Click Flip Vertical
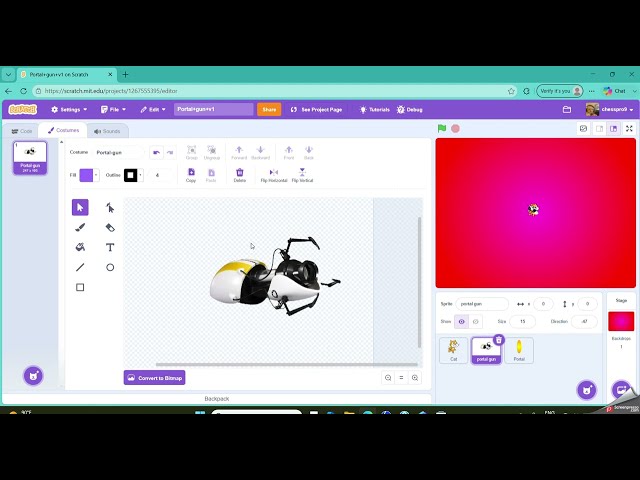This screenshot has height=480, width=640. pyautogui.click(x=302, y=175)
